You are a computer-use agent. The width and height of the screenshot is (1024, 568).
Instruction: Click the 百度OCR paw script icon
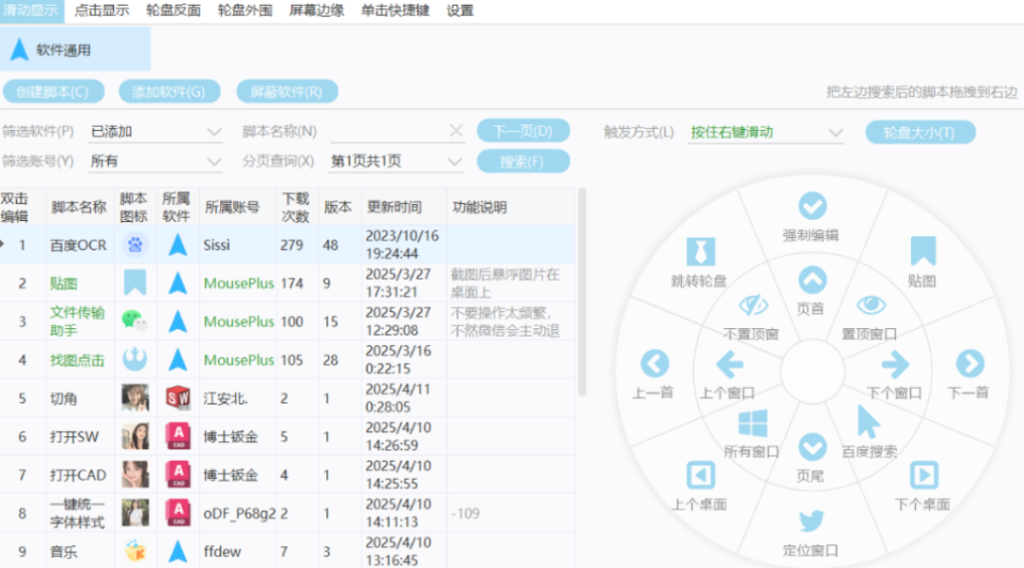tap(134, 245)
